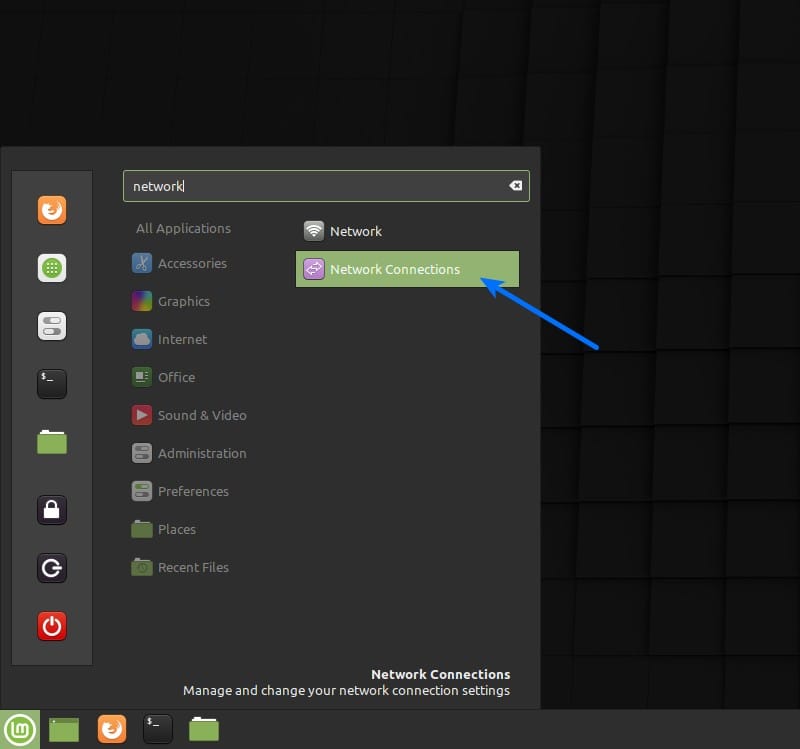Select the Accessories category
The width and height of the screenshot is (800, 749).
pos(191,263)
